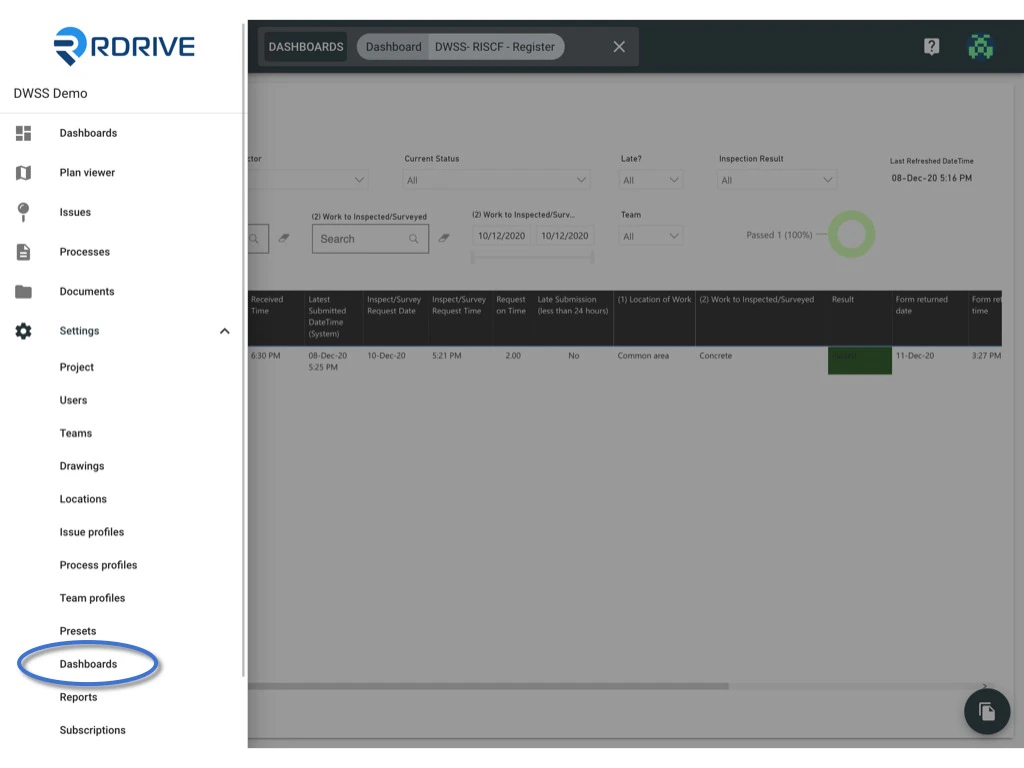This screenshot has height=768, width=1024.
Task: Open the Dashboards grid icon in sidebar
Action: (x=22, y=132)
